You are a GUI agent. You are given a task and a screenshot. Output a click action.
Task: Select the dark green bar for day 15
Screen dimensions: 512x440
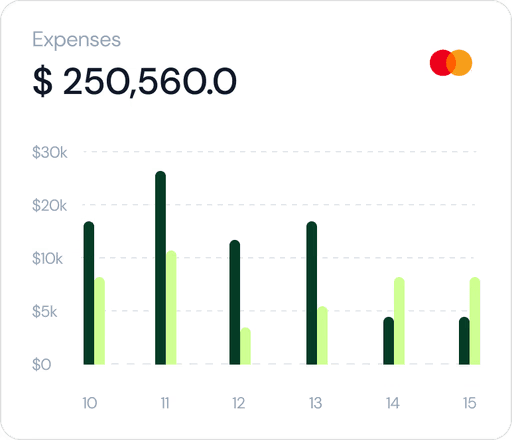point(464,341)
